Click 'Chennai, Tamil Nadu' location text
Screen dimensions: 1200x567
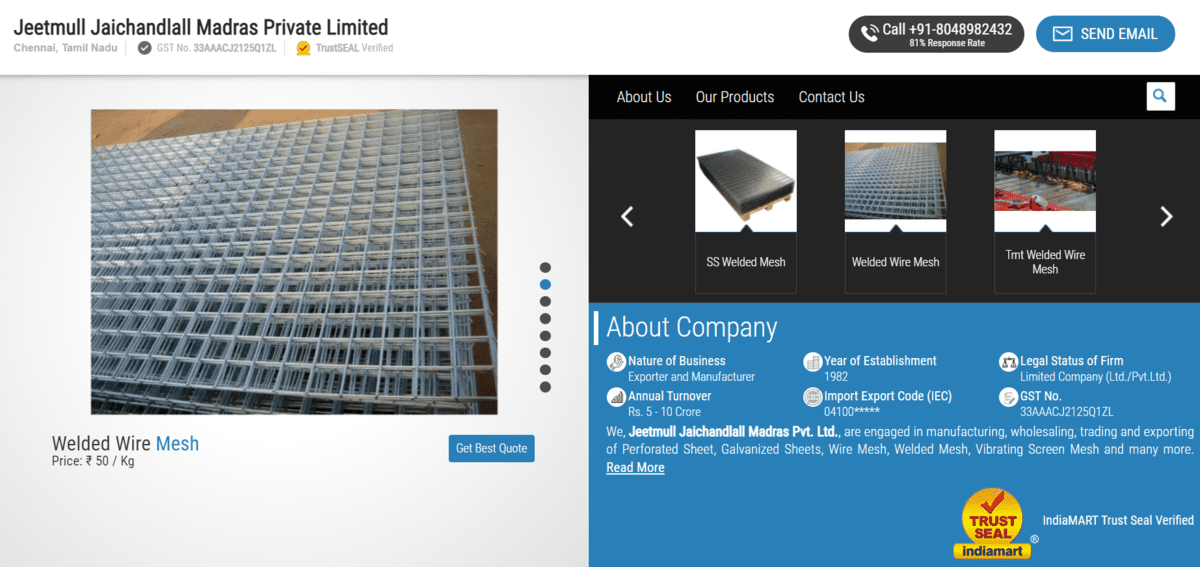pyautogui.click(x=65, y=48)
